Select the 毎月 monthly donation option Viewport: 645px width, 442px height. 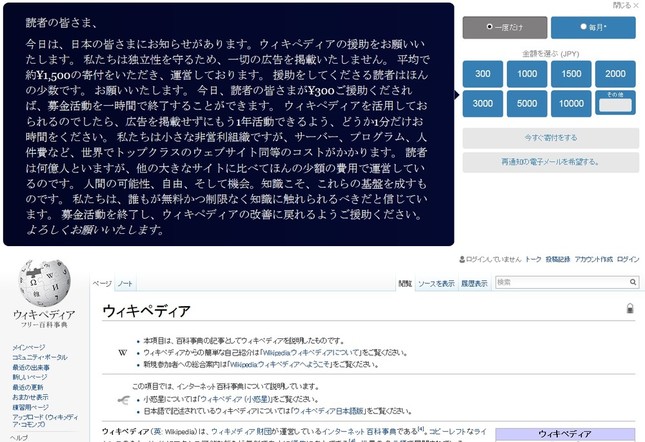(608, 27)
